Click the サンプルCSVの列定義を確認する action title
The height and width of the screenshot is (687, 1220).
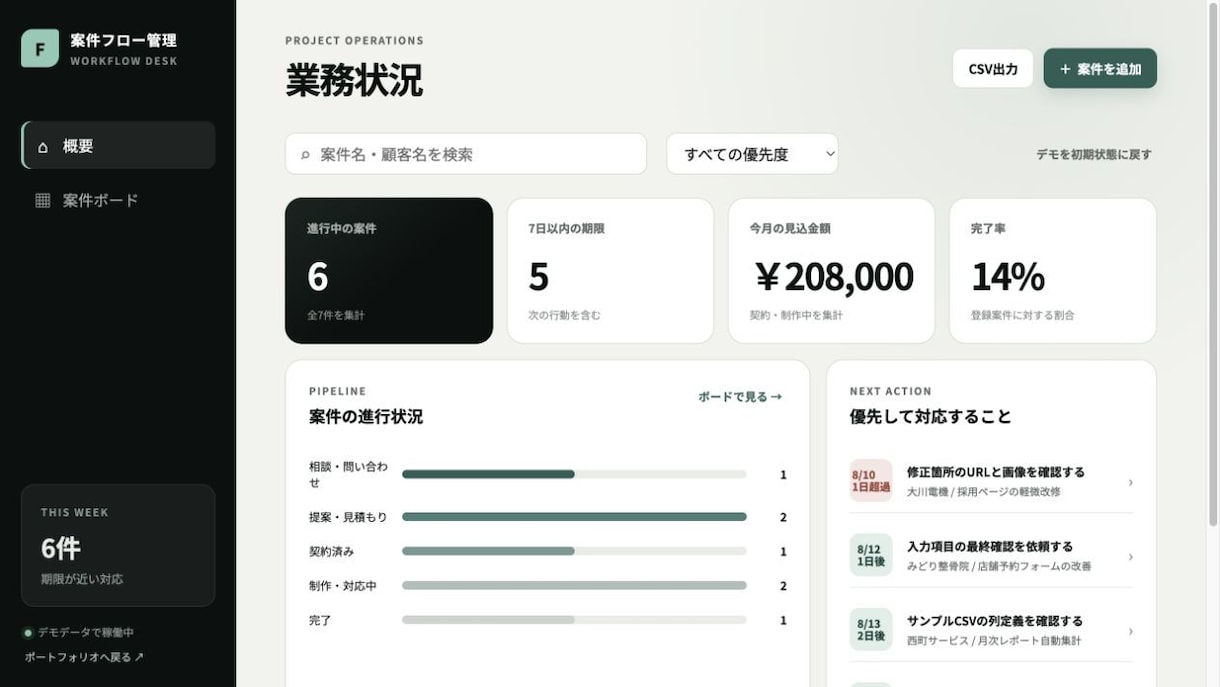pyautogui.click(x=995, y=621)
